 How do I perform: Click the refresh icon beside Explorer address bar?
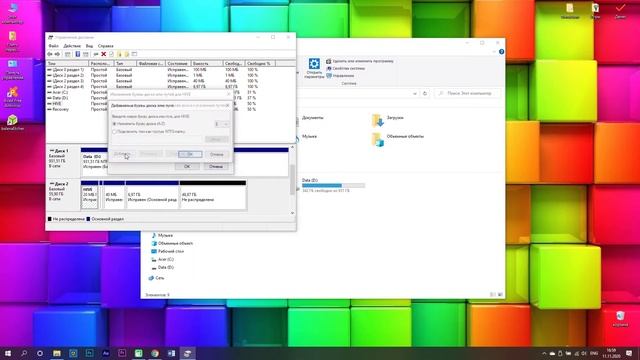pyautogui.click(x=425, y=93)
